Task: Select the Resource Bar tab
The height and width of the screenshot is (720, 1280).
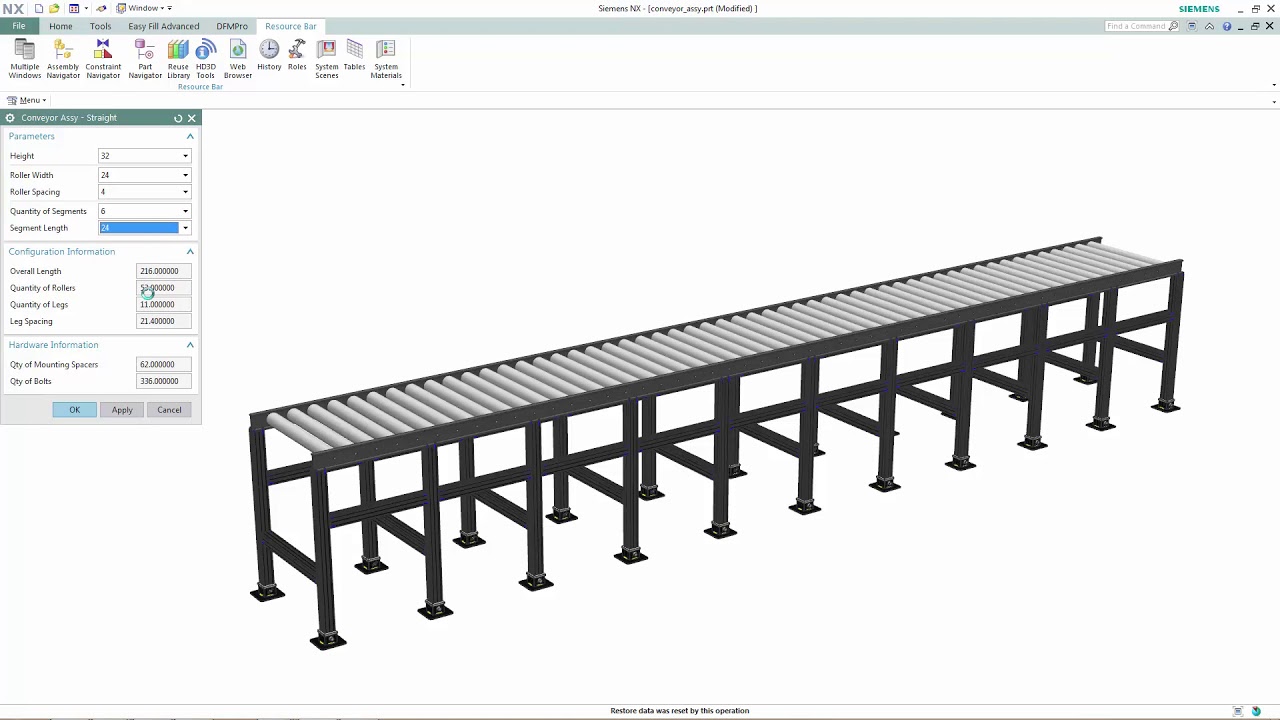Action: click(291, 26)
